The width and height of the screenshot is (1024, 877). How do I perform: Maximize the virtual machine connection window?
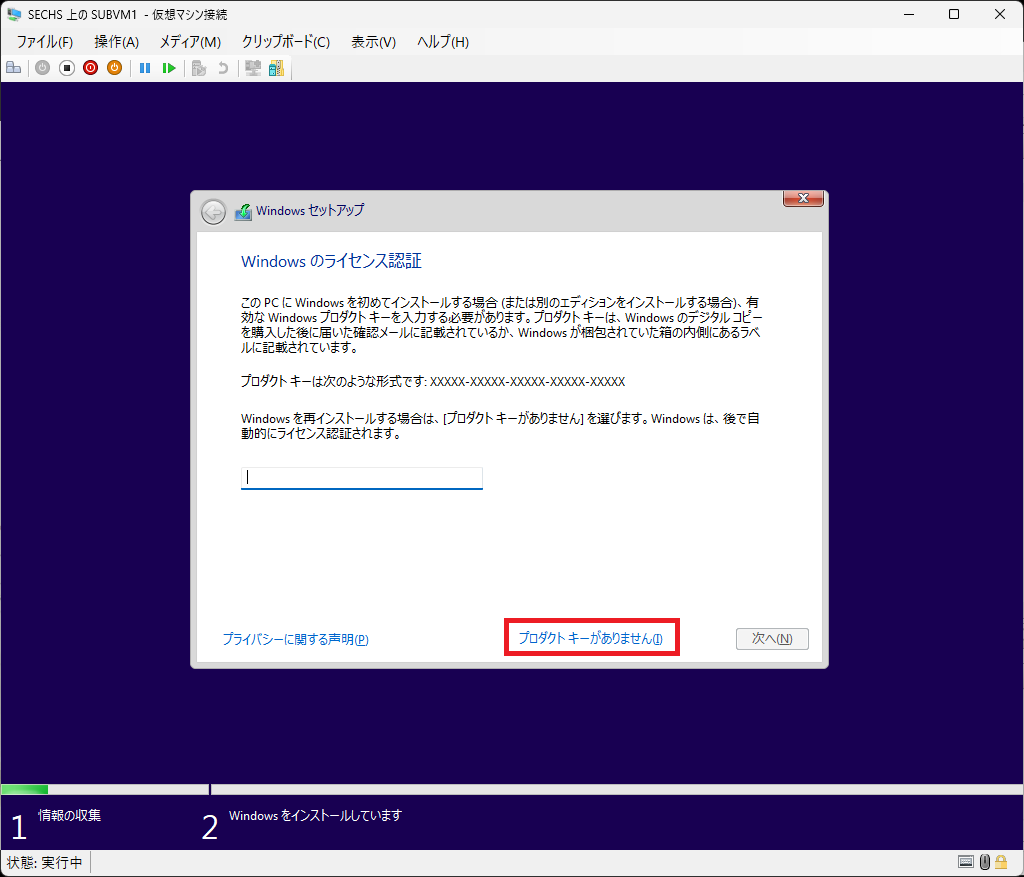coord(954,14)
